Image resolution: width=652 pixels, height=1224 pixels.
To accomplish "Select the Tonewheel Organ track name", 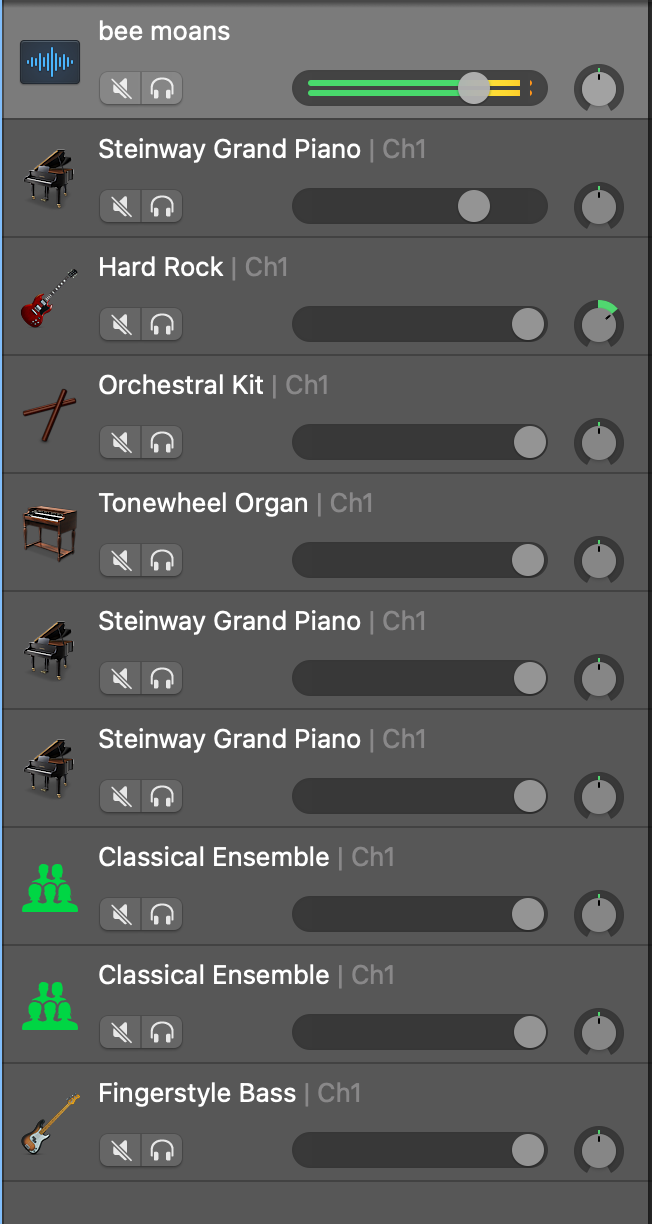I will pos(203,503).
